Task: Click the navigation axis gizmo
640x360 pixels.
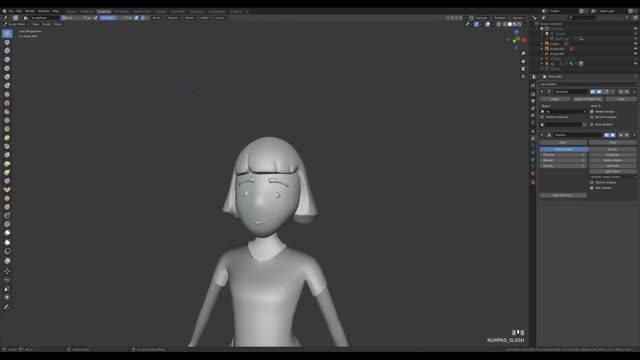Action: click(516, 39)
